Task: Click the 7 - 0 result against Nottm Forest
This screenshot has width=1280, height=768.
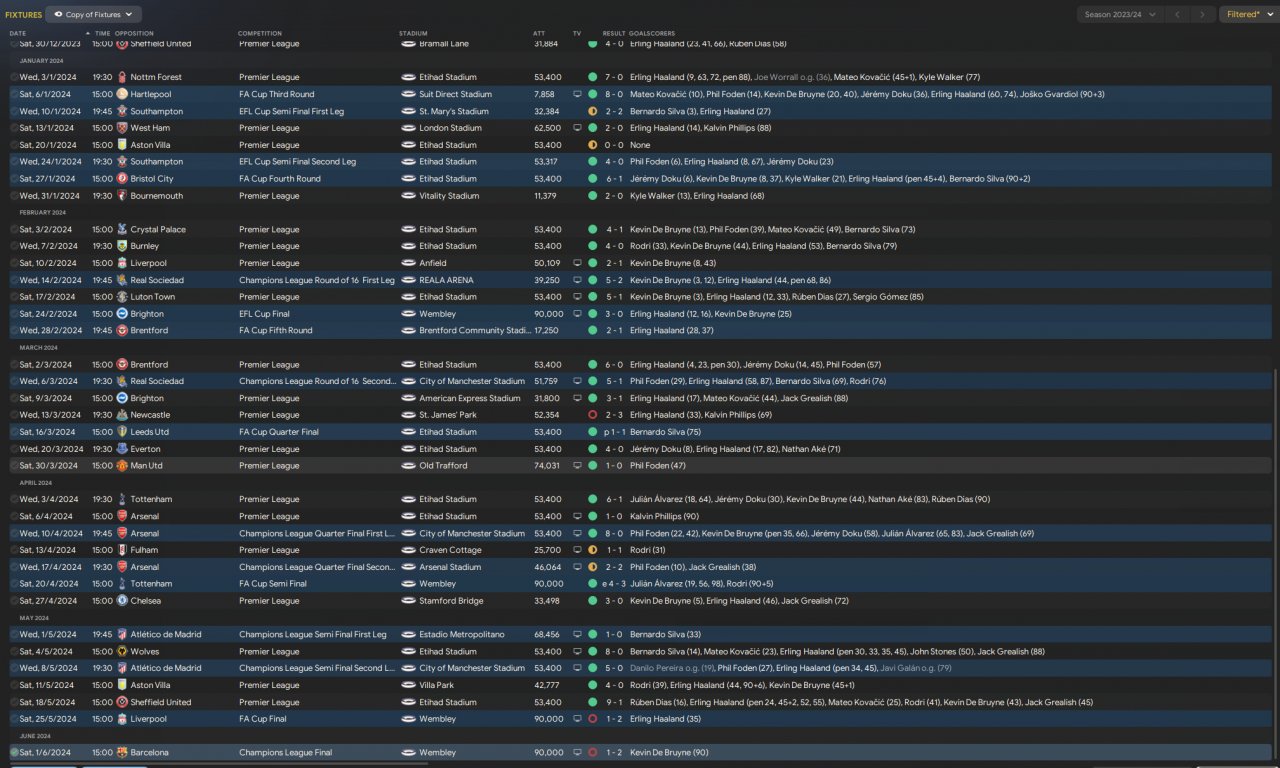Action: point(614,77)
